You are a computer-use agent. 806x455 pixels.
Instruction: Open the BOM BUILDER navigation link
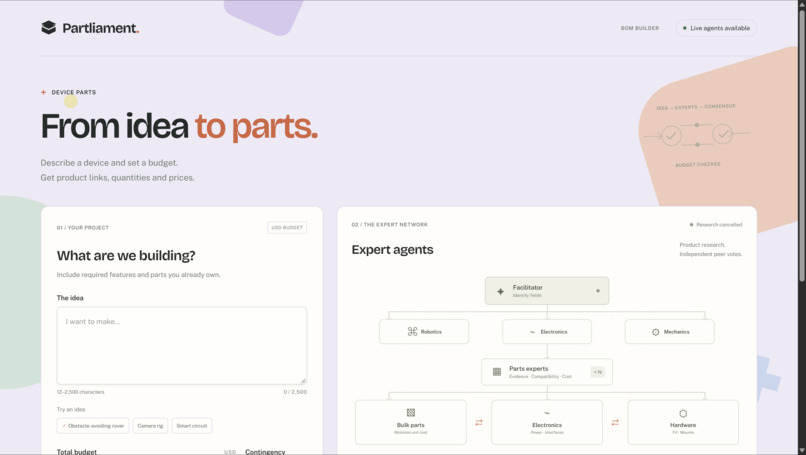[639, 28]
